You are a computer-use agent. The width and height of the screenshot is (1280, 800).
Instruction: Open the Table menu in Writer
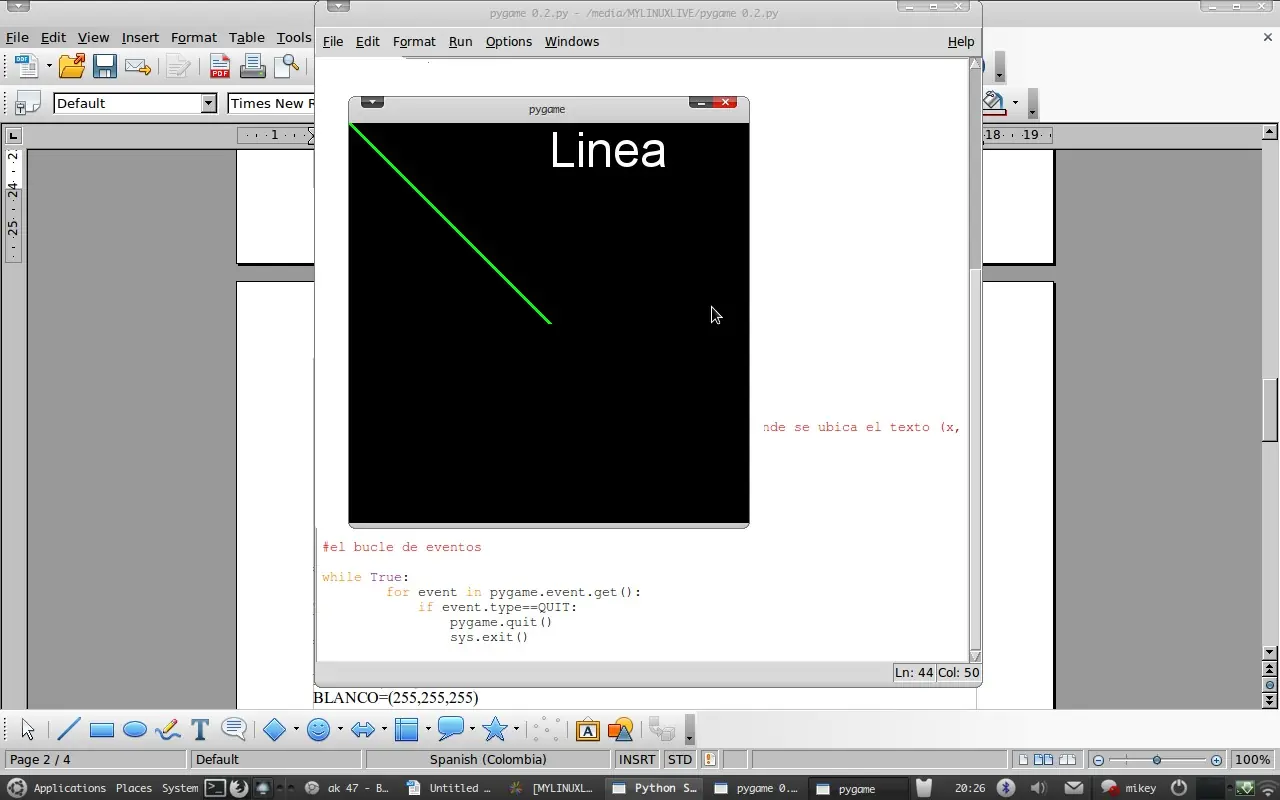(x=247, y=37)
